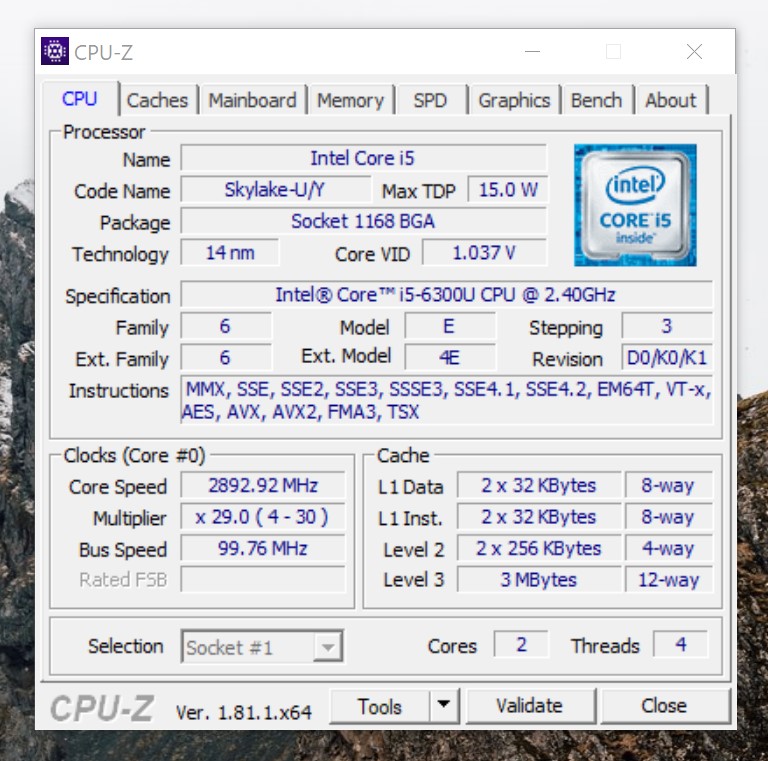Click the 15.0 W Max TDP value

(508, 190)
